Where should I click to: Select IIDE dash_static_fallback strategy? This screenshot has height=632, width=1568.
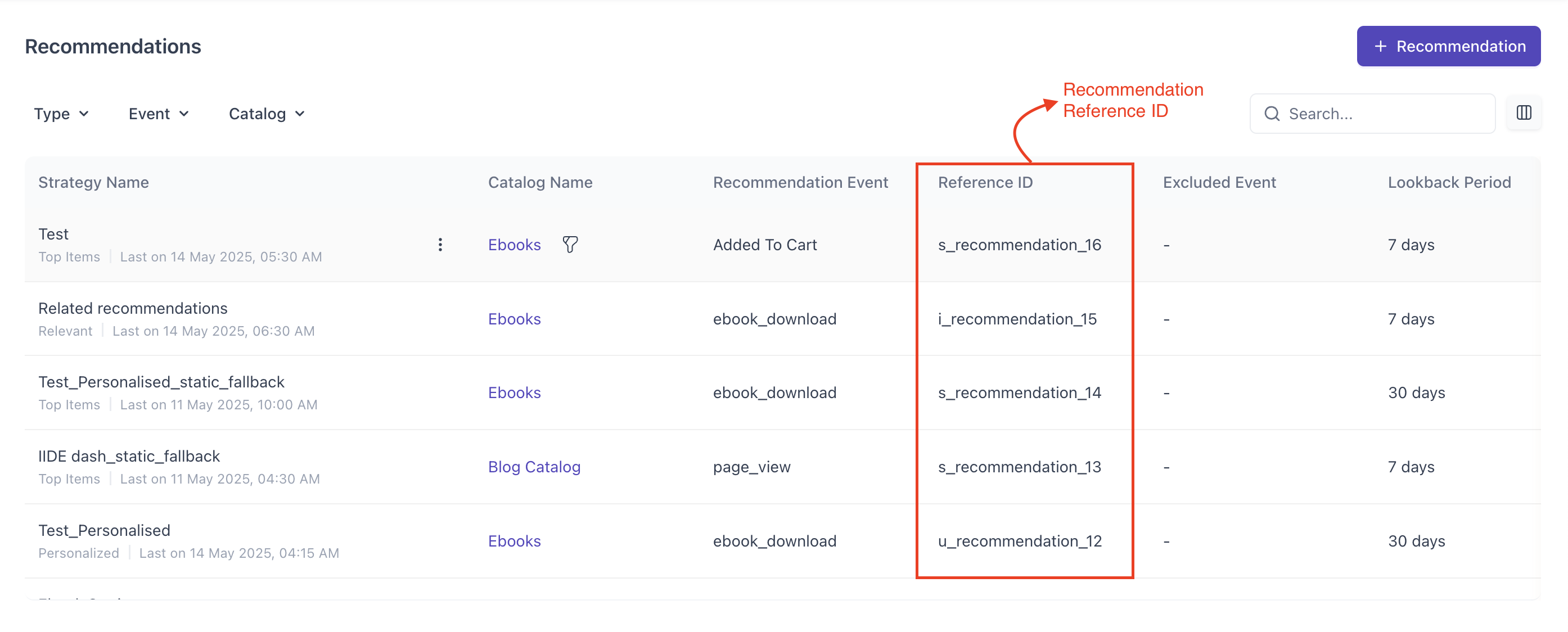(129, 456)
